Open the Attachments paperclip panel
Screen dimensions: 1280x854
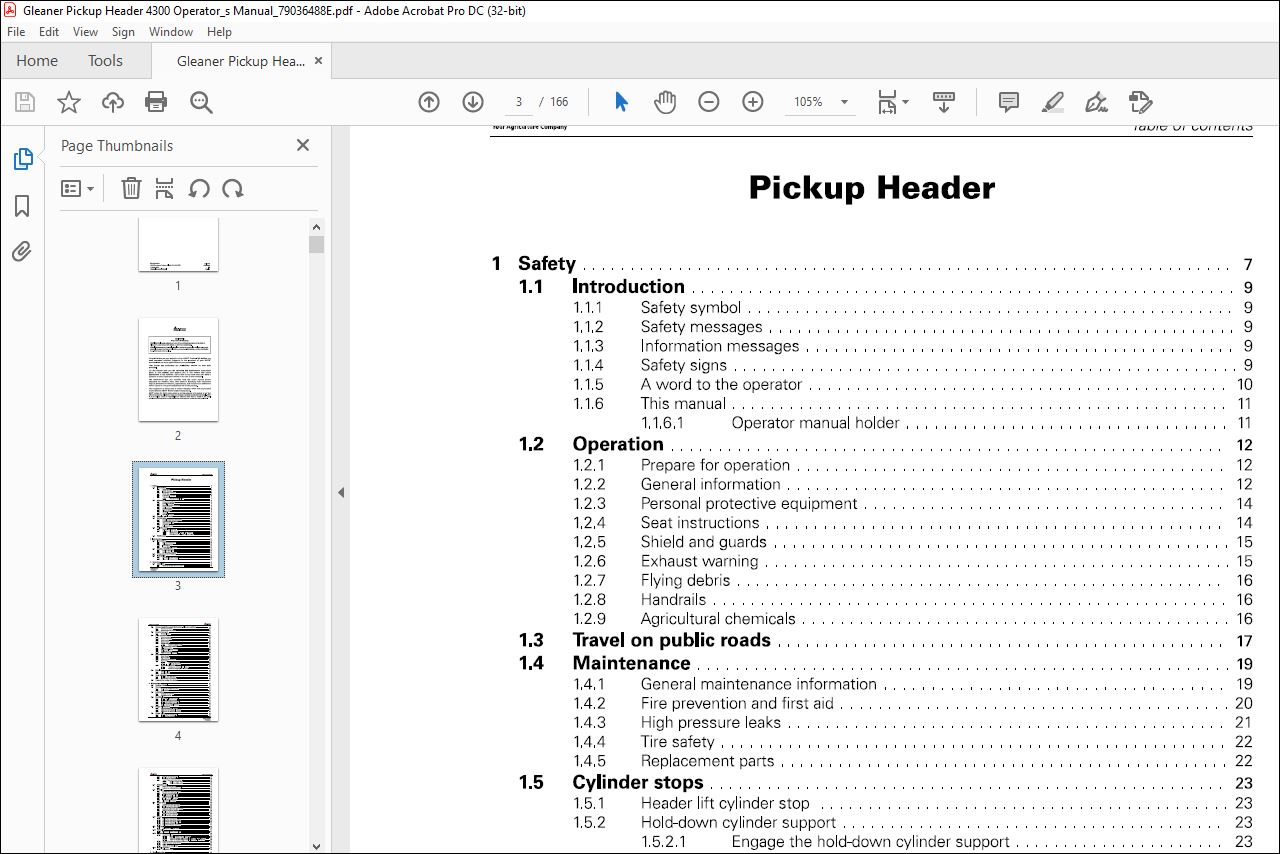pos(22,251)
